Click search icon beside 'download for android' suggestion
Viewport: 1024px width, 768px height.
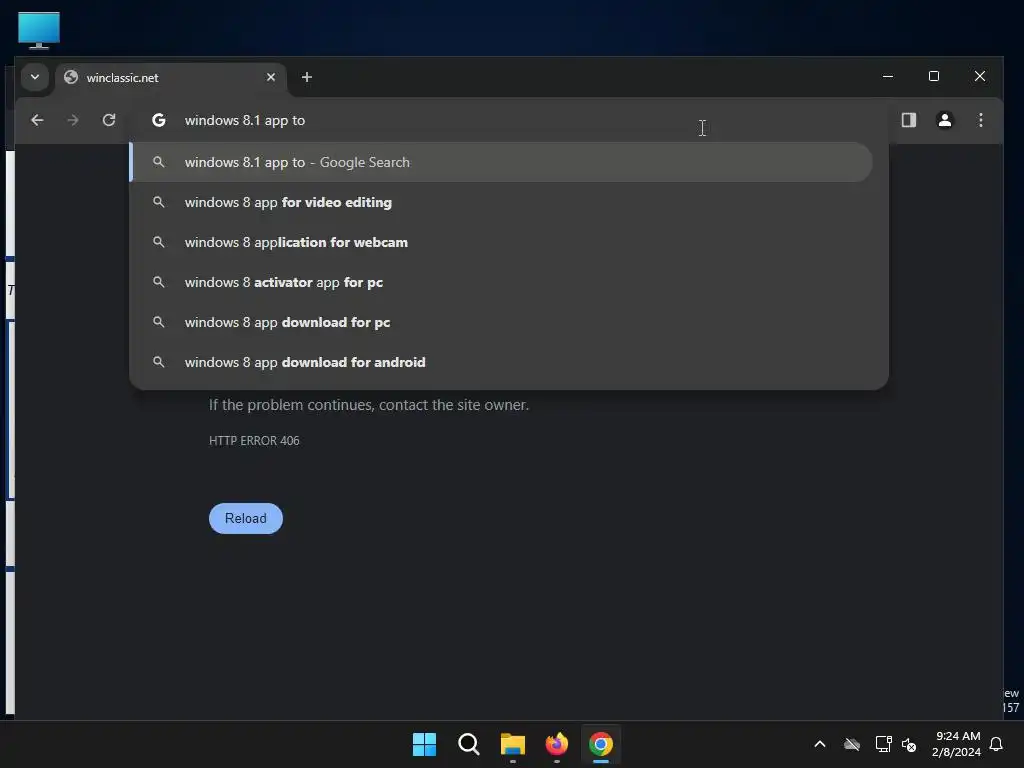pos(159,361)
